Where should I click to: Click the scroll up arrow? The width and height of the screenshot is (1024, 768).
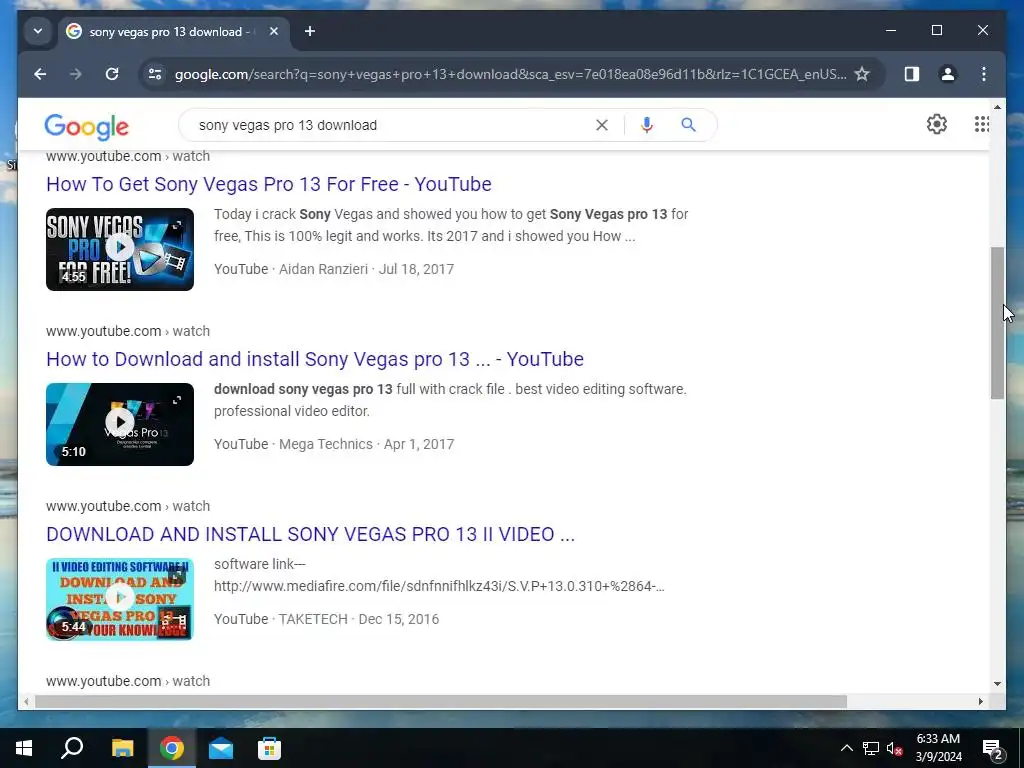coord(997,106)
